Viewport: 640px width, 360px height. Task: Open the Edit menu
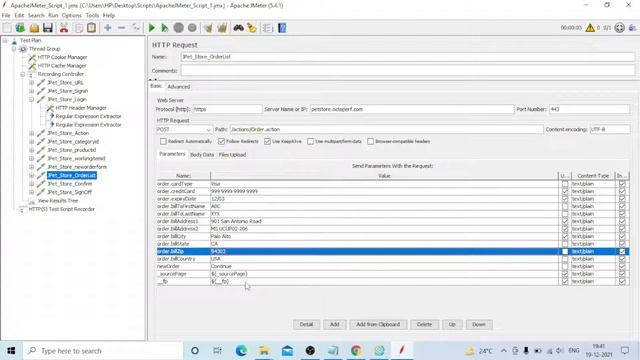[19, 15]
